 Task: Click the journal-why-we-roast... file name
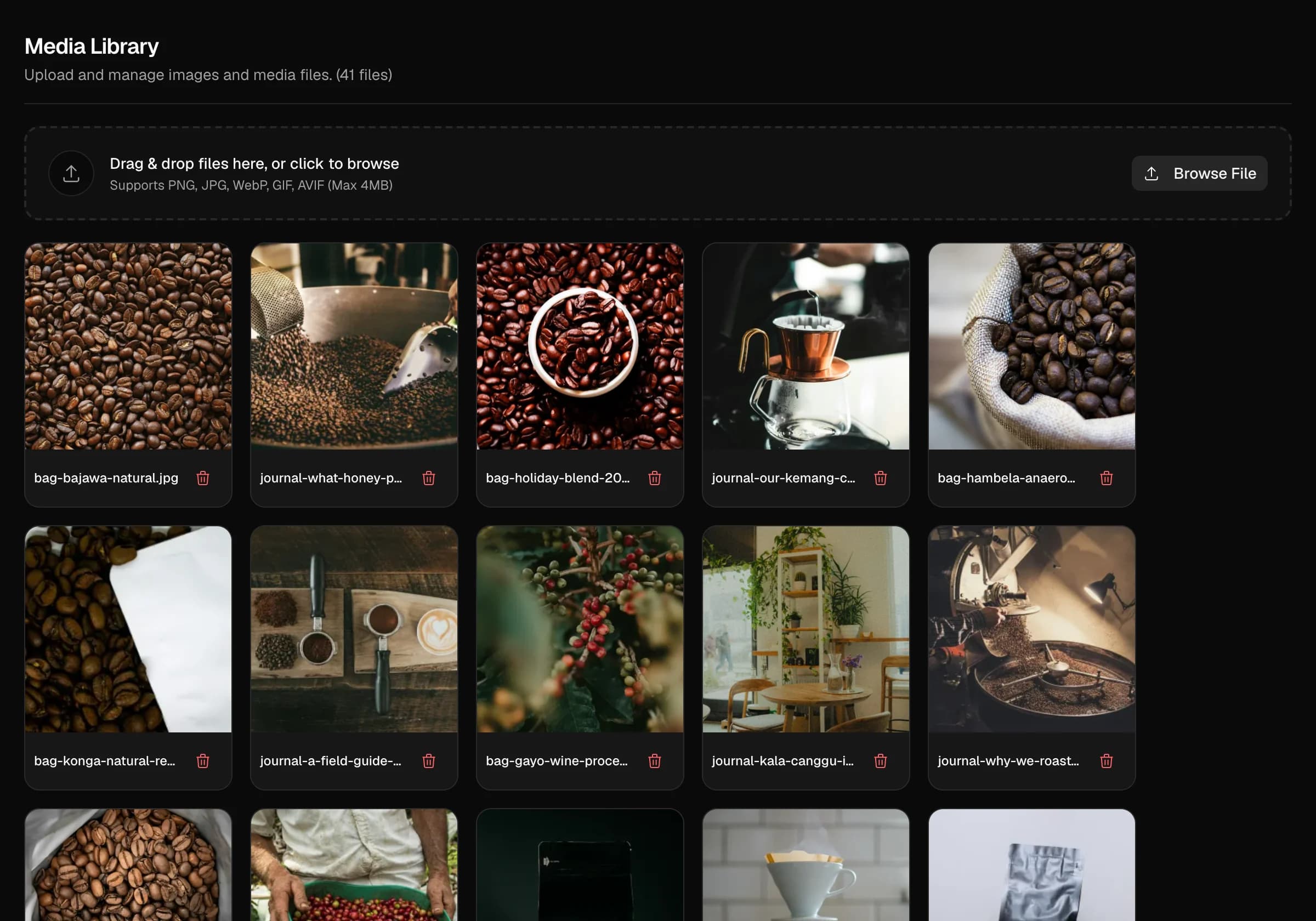(1008, 761)
